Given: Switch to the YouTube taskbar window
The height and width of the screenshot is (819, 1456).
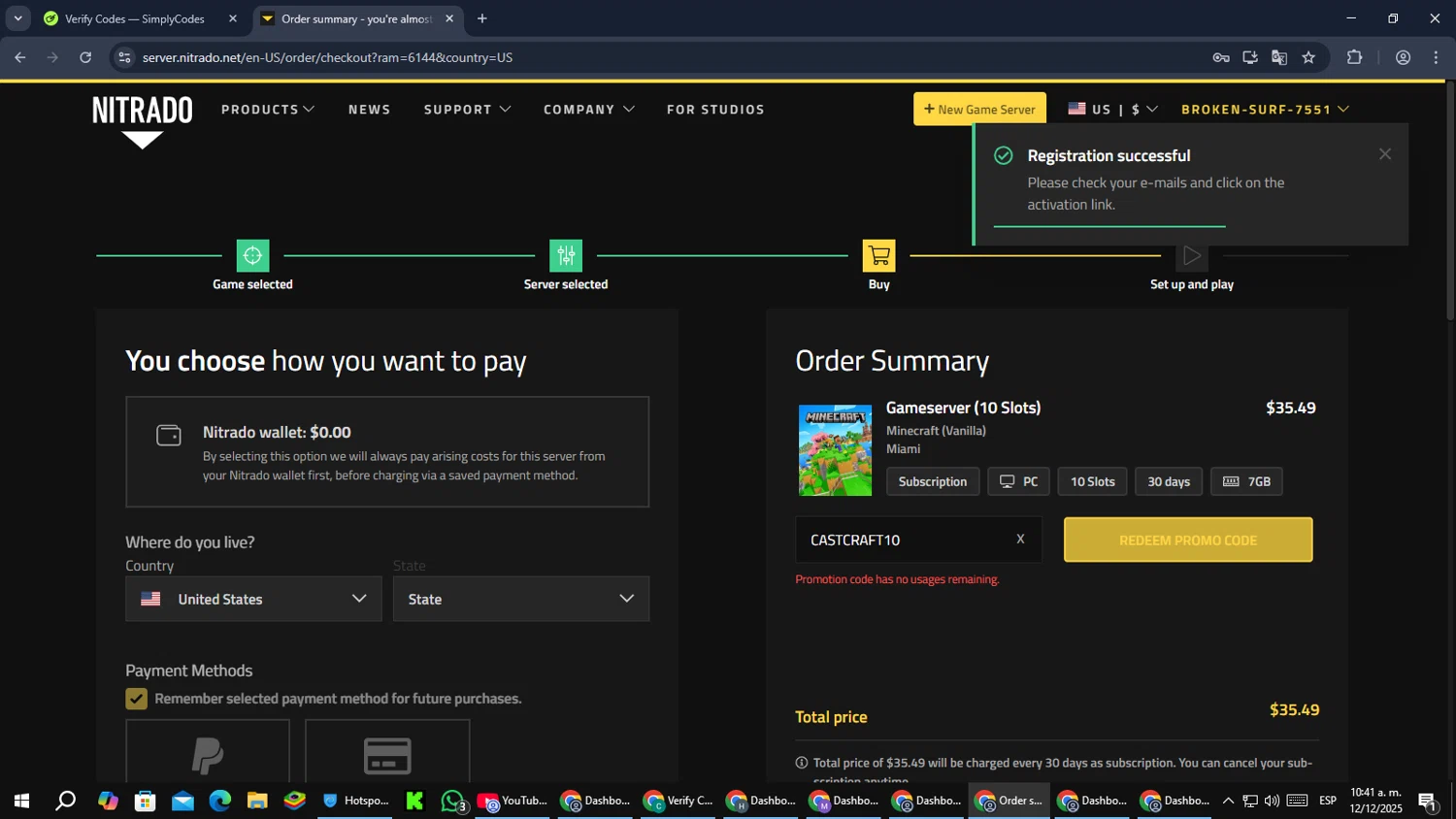Looking at the screenshot, I should [x=513, y=801].
